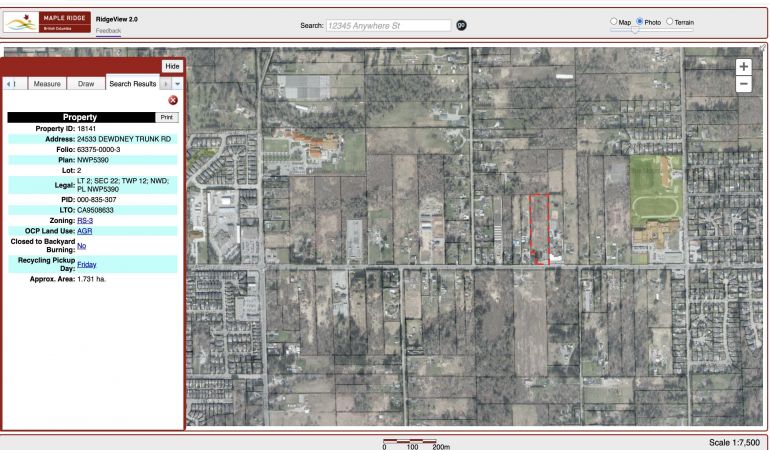Open the Search Results tab

[x=132, y=84]
